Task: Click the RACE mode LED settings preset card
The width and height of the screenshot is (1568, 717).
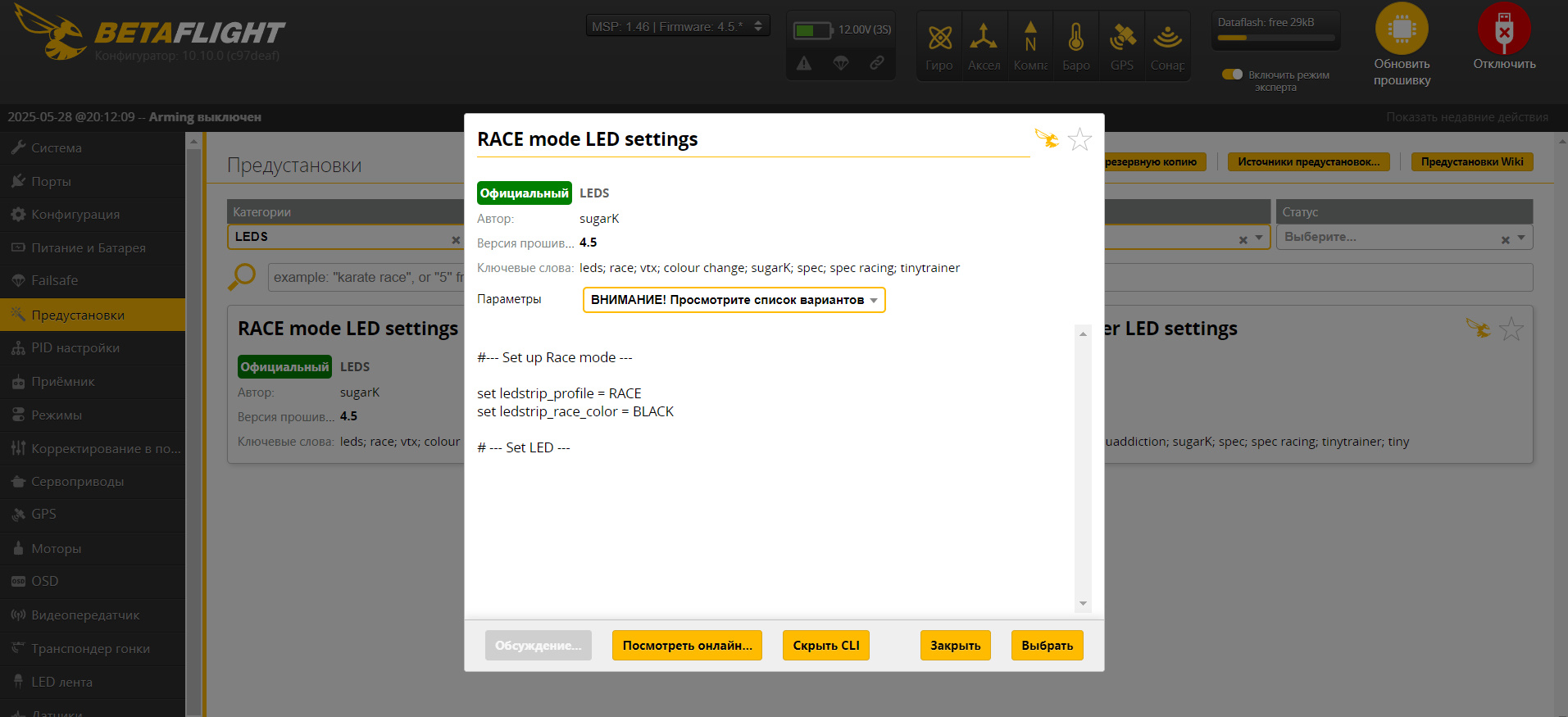Action: 346,384
